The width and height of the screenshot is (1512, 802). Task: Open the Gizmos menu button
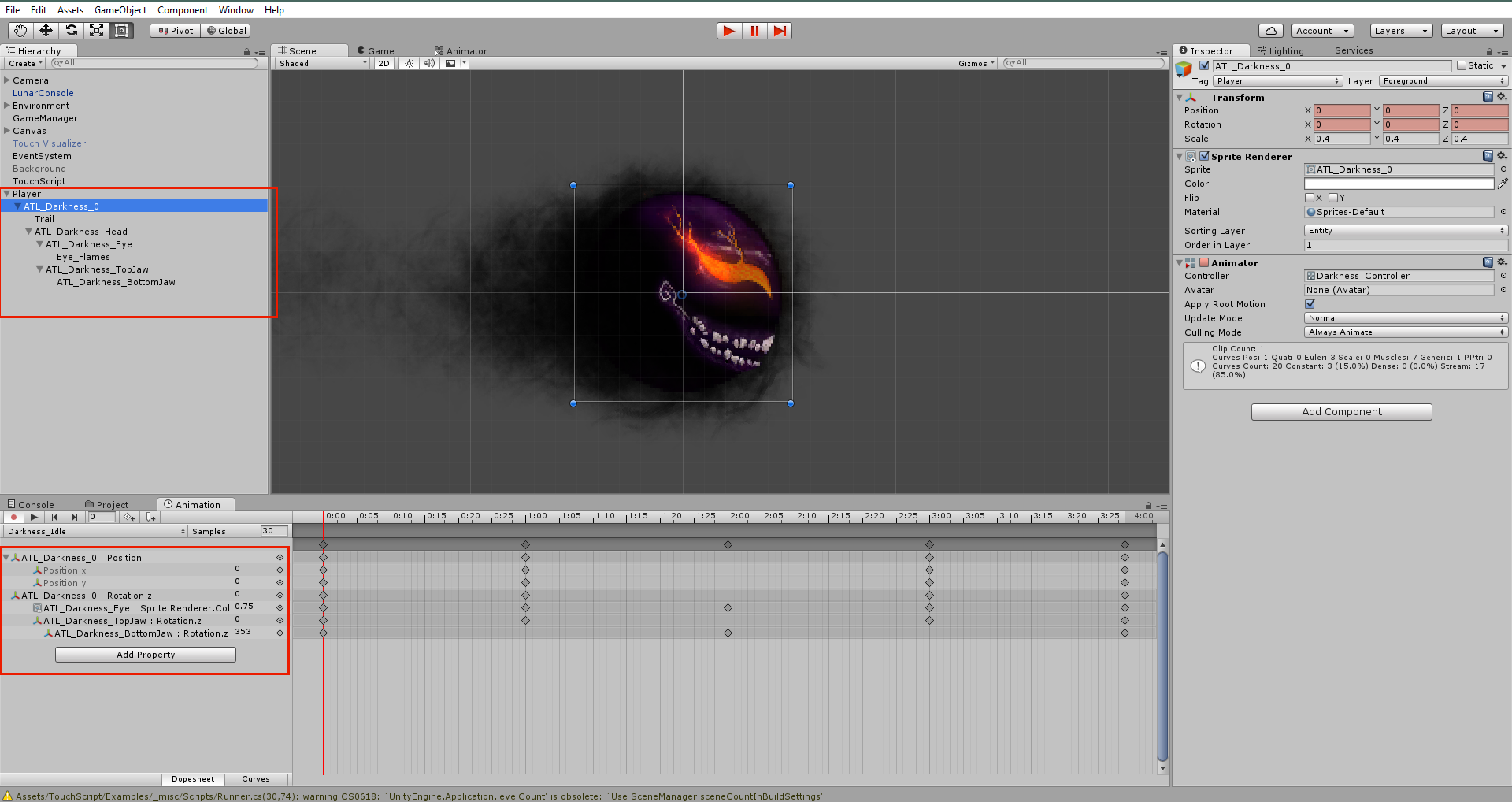point(976,63)
